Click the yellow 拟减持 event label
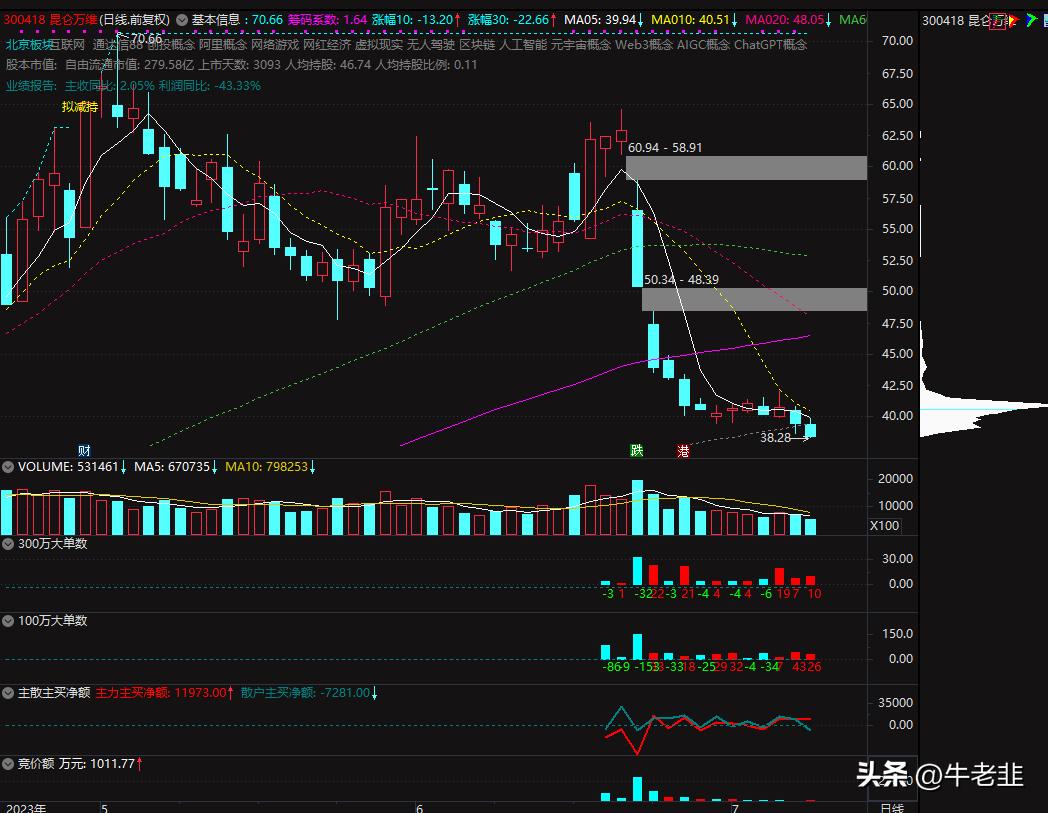 80,106
